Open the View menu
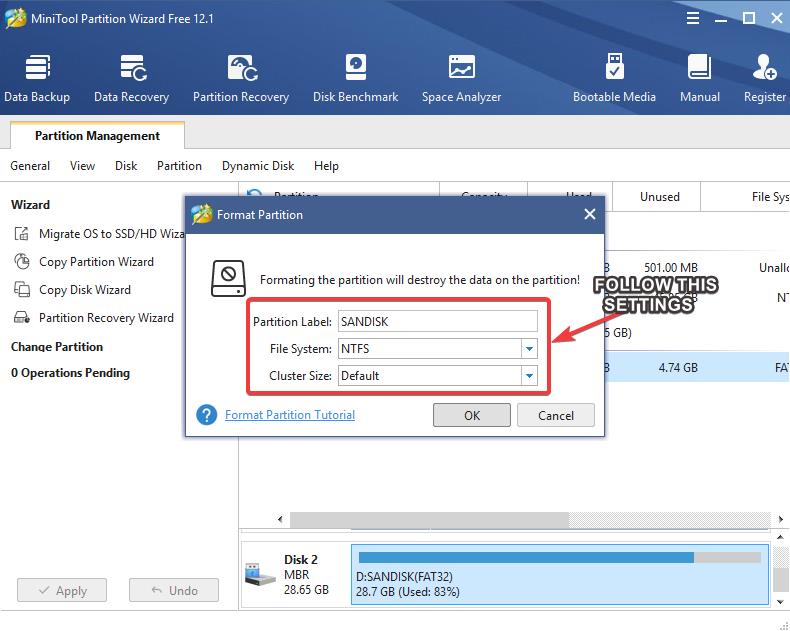 82,166
